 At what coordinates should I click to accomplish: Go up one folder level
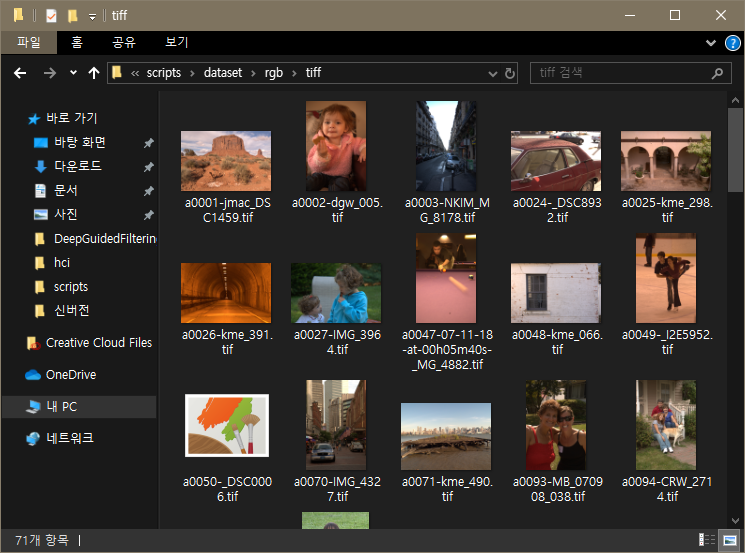click(94, 73)
